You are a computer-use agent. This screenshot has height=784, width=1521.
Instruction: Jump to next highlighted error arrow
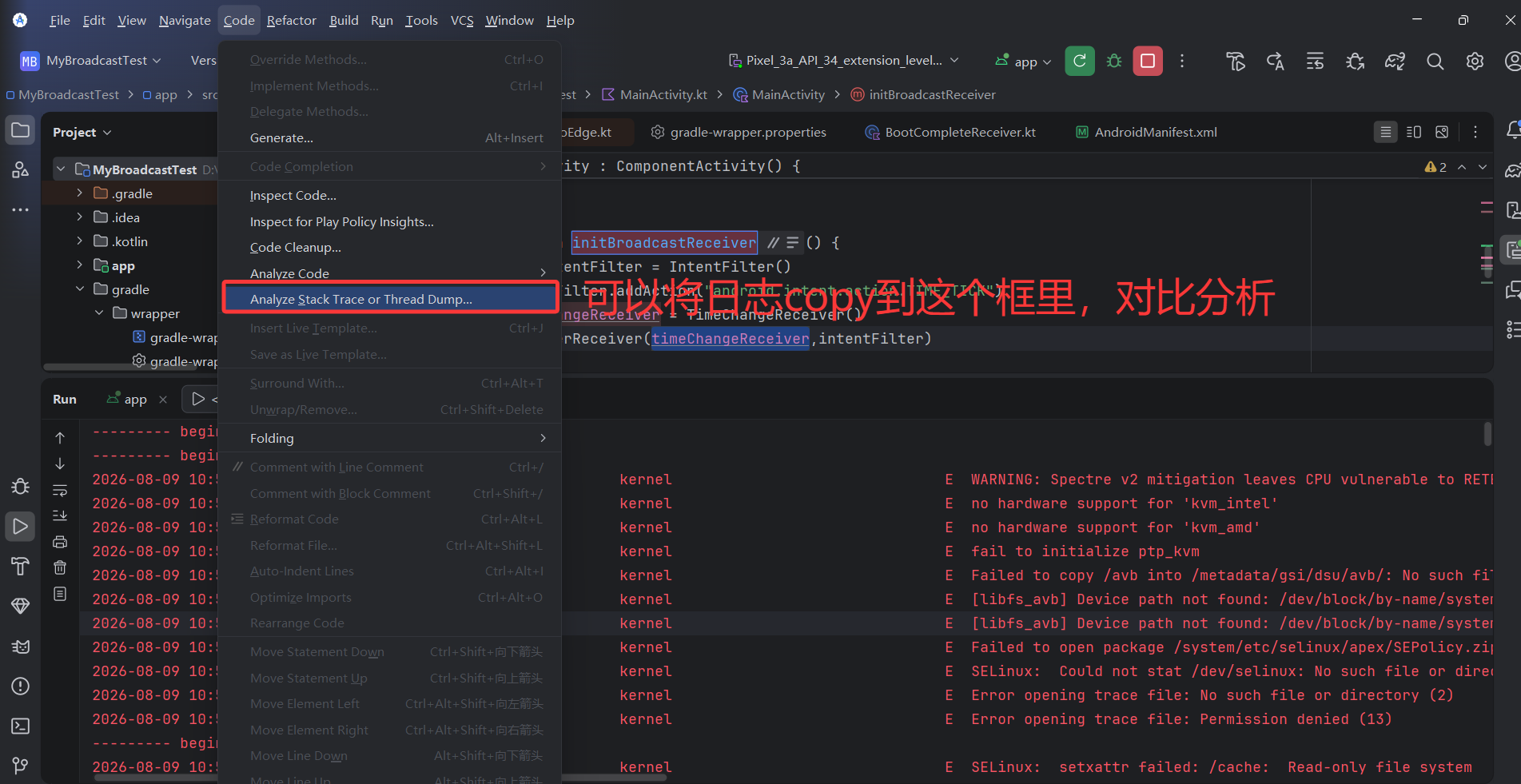pyautogui.click(x=1483, y=167)
